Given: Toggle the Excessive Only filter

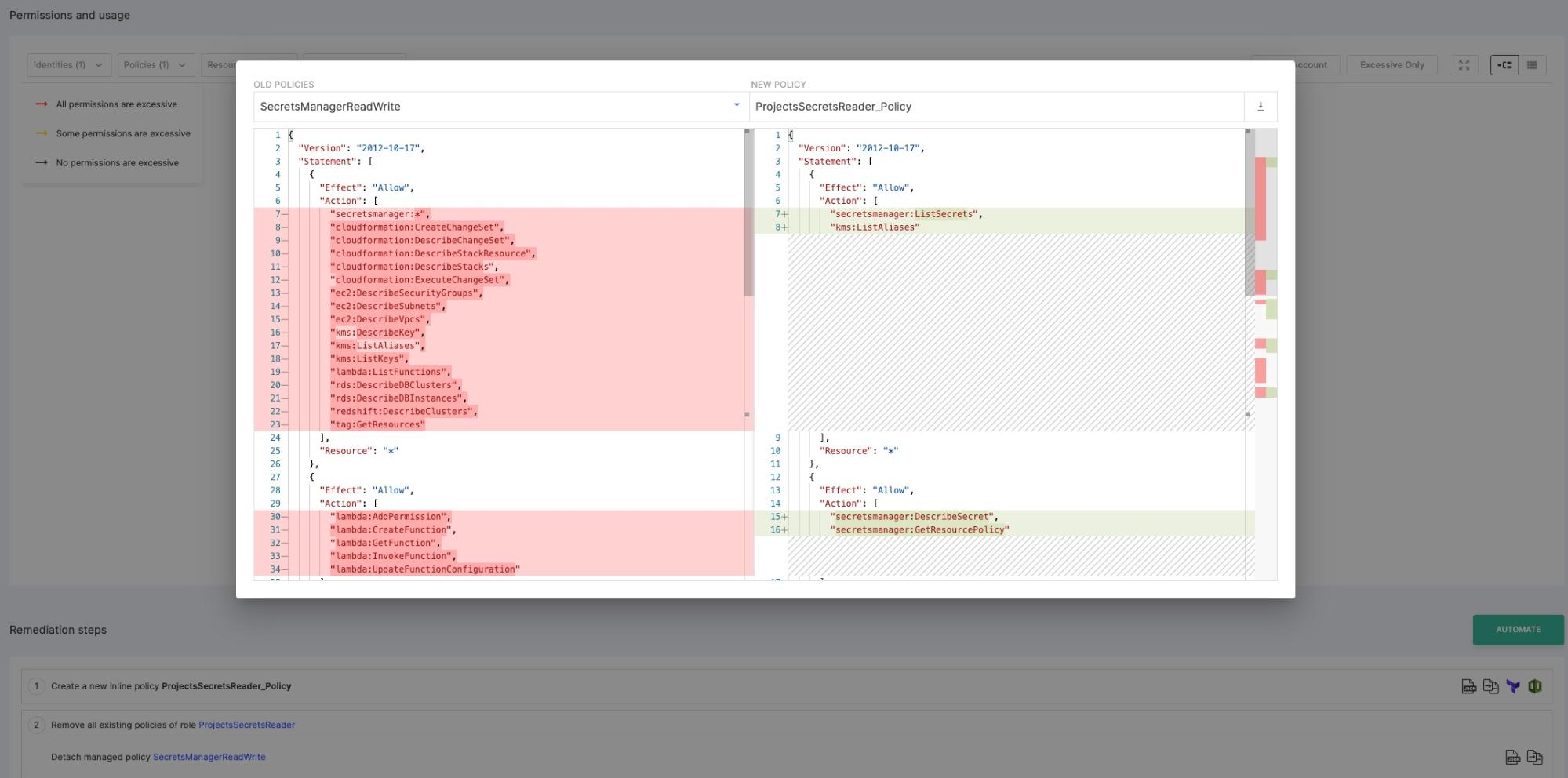Looking at the screenshot, I should [1392, 65].
